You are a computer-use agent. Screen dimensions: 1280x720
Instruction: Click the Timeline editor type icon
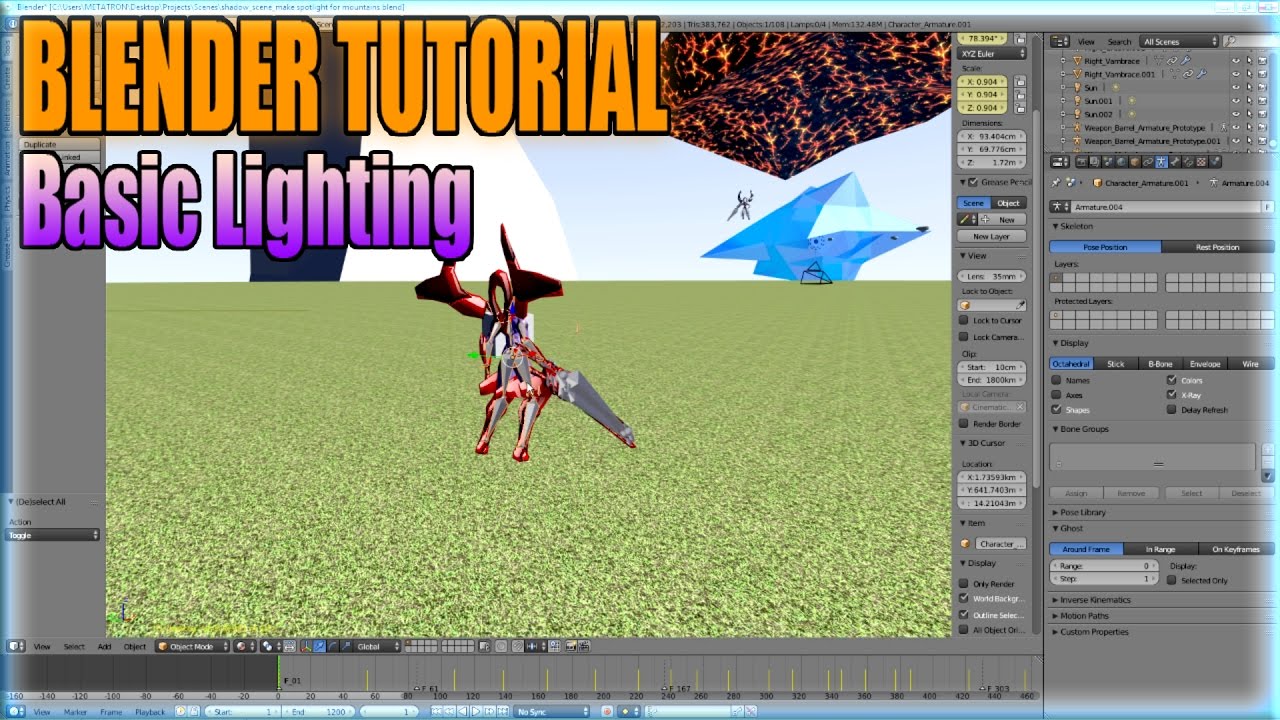pyautogui.click(x=16, y=711)
